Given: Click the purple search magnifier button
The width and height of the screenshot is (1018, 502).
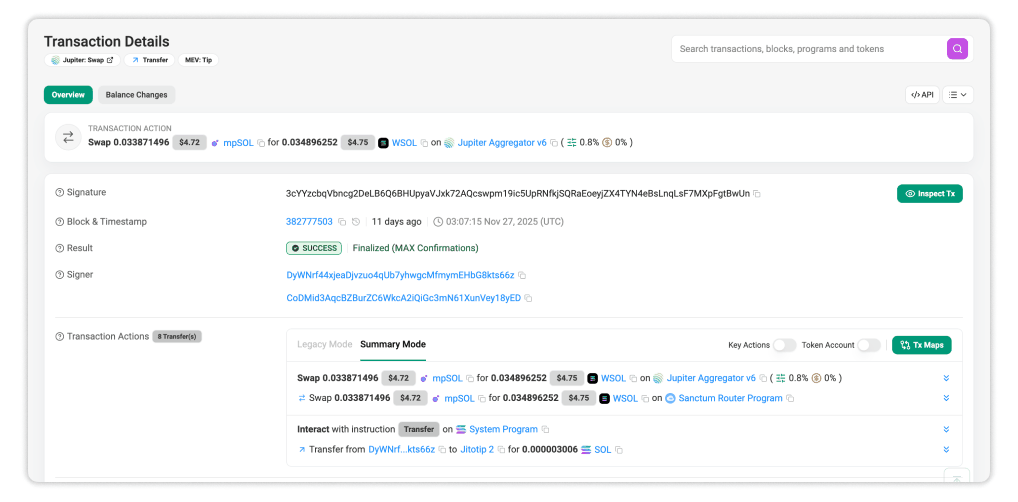Looking at the screenshot, I should [957, 49].
